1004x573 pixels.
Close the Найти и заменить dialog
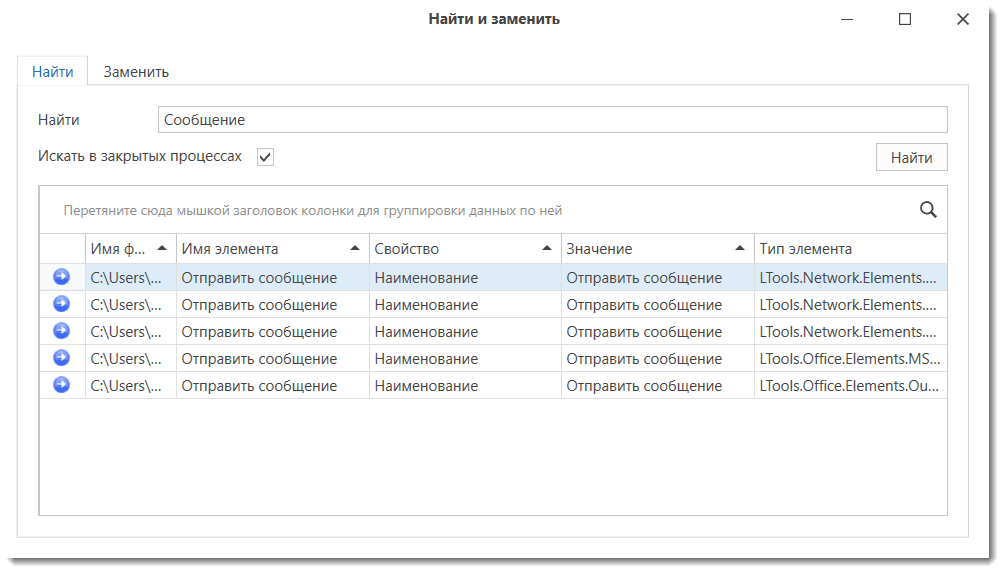pos(963,19)
